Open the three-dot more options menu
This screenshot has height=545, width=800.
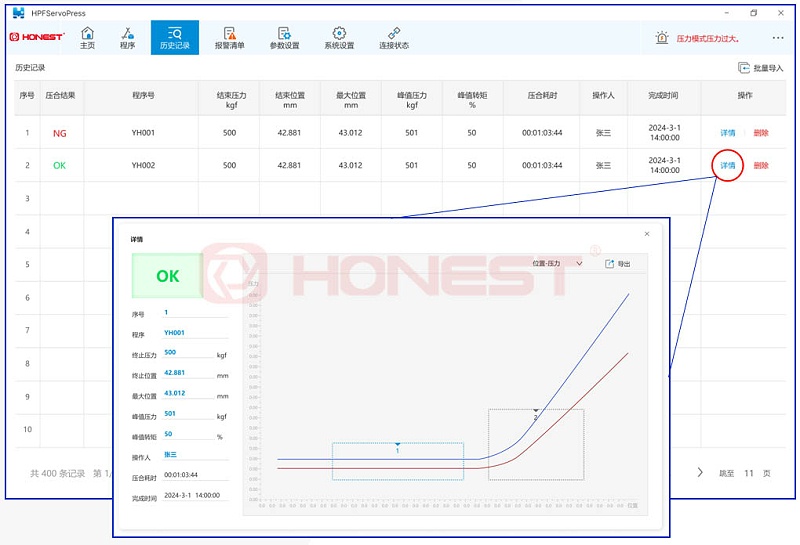pos(778,38)
